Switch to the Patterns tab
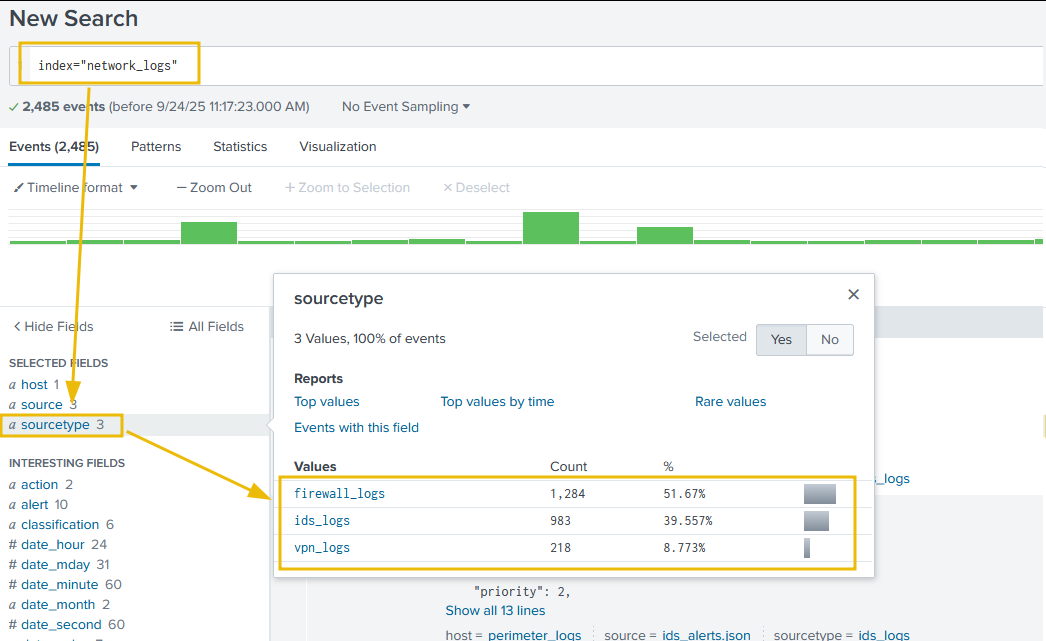This screenshot has height=641, width=1046. point(156,147)
